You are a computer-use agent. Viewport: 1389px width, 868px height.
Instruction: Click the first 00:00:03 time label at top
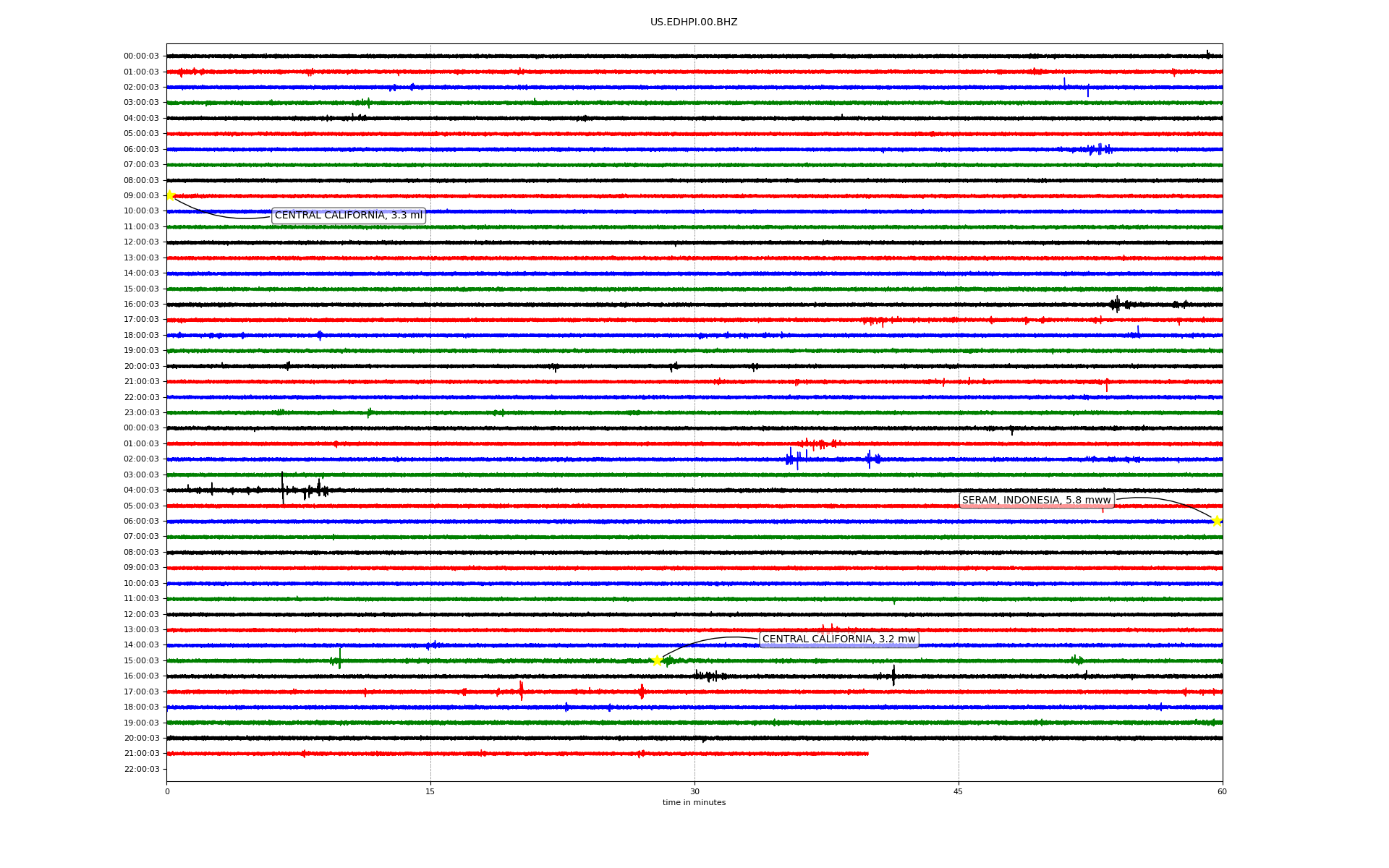click(x=141, y=56)
